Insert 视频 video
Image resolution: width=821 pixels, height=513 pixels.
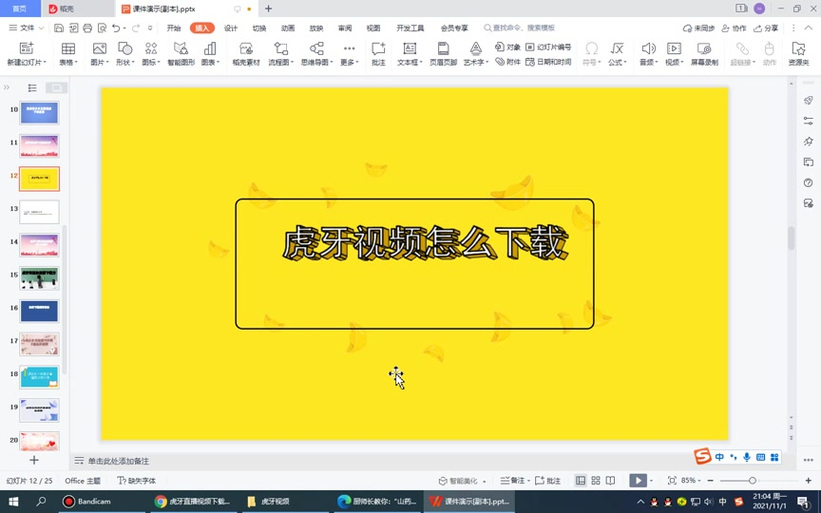tap(674, 54)
